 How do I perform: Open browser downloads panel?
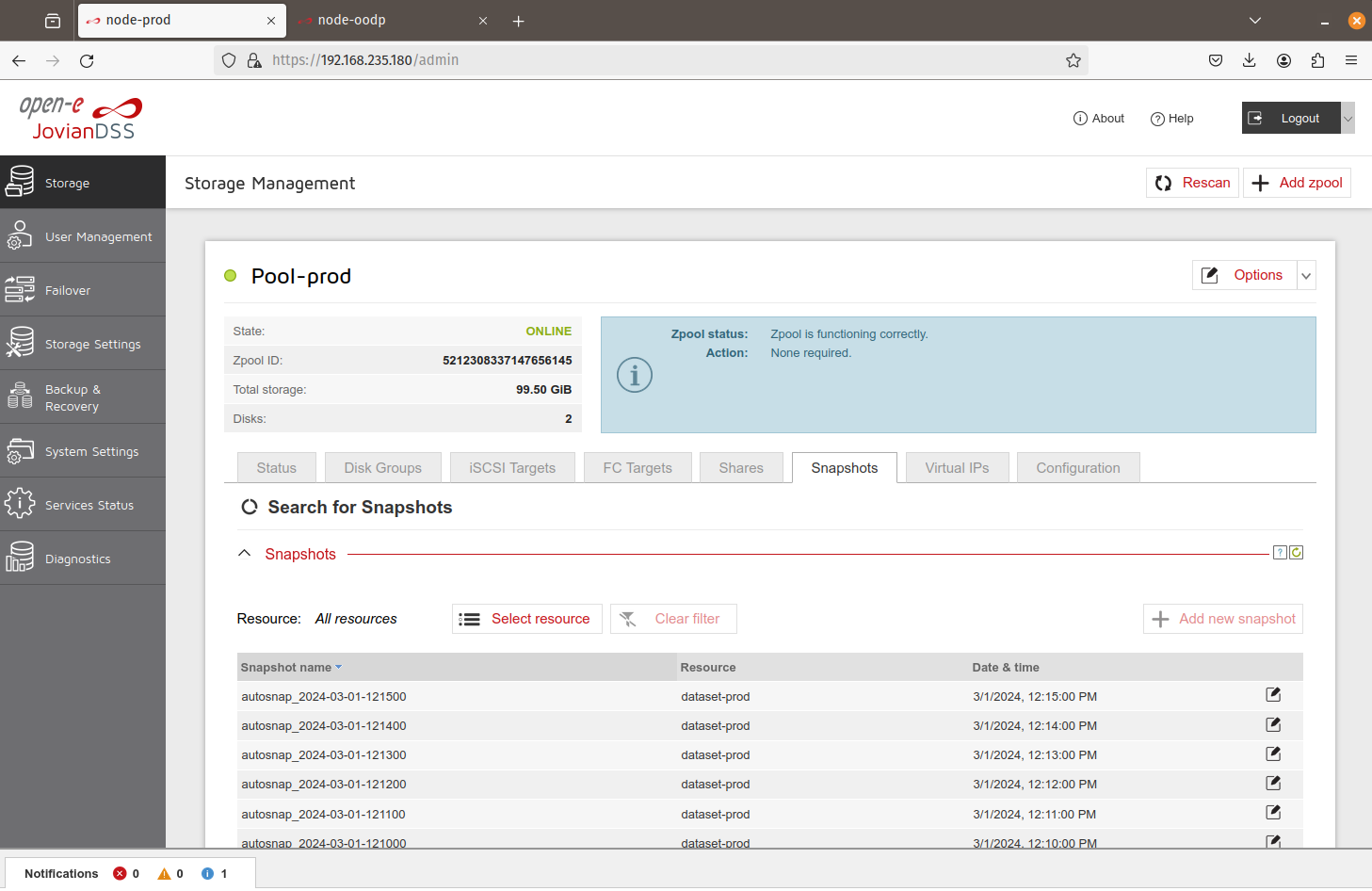(x=1250, y=60)
